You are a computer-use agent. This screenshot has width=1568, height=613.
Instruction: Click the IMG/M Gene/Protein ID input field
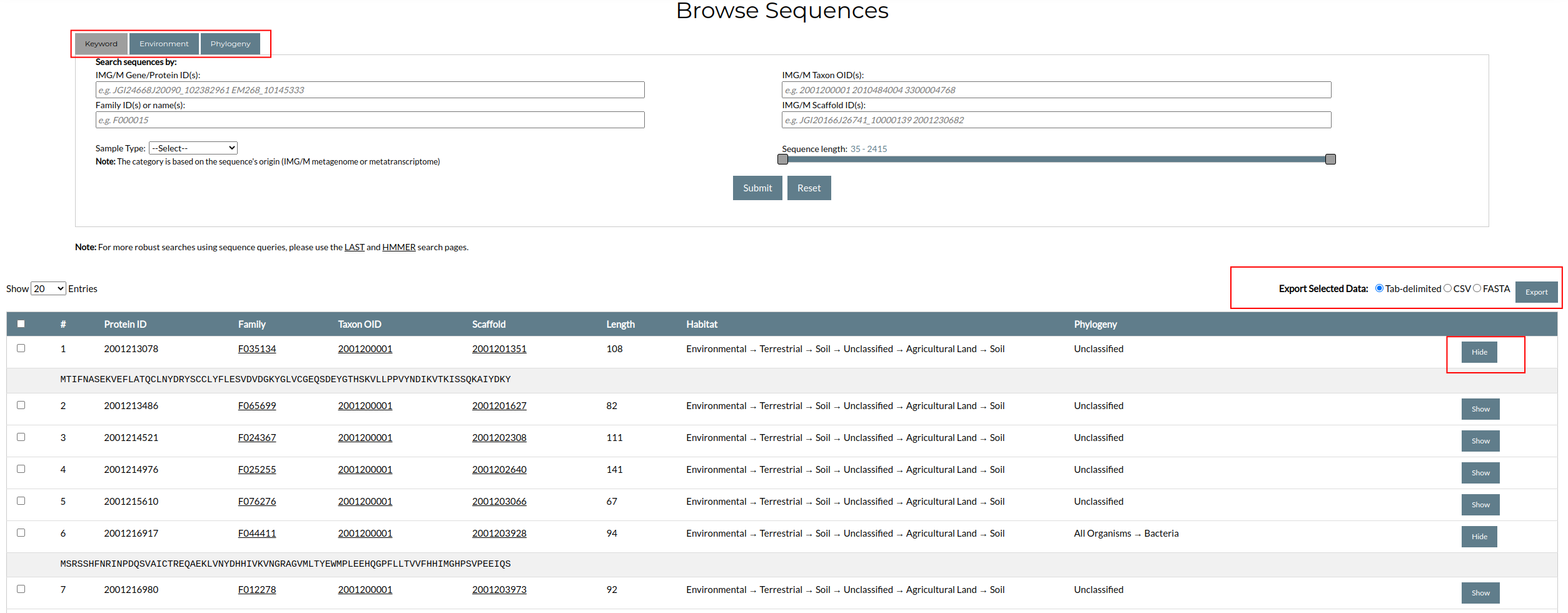[370, 90]
